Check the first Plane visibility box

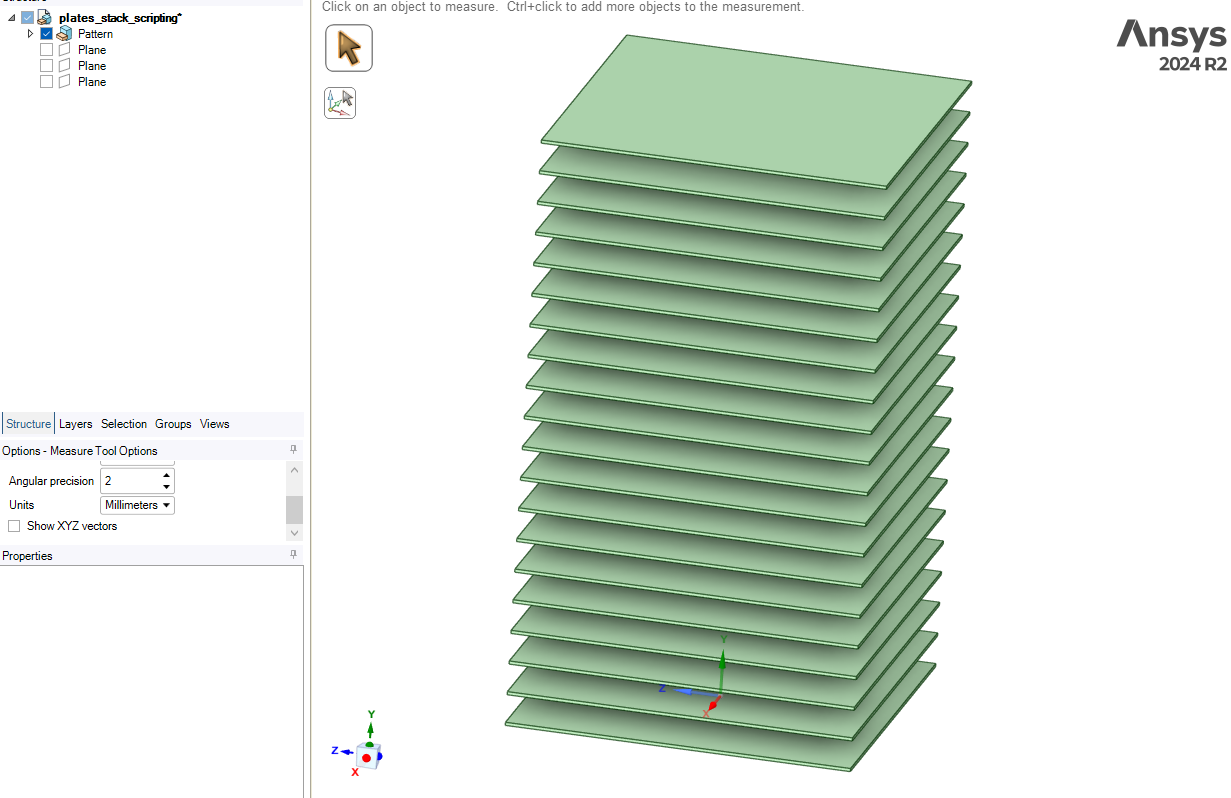point(46,50)
